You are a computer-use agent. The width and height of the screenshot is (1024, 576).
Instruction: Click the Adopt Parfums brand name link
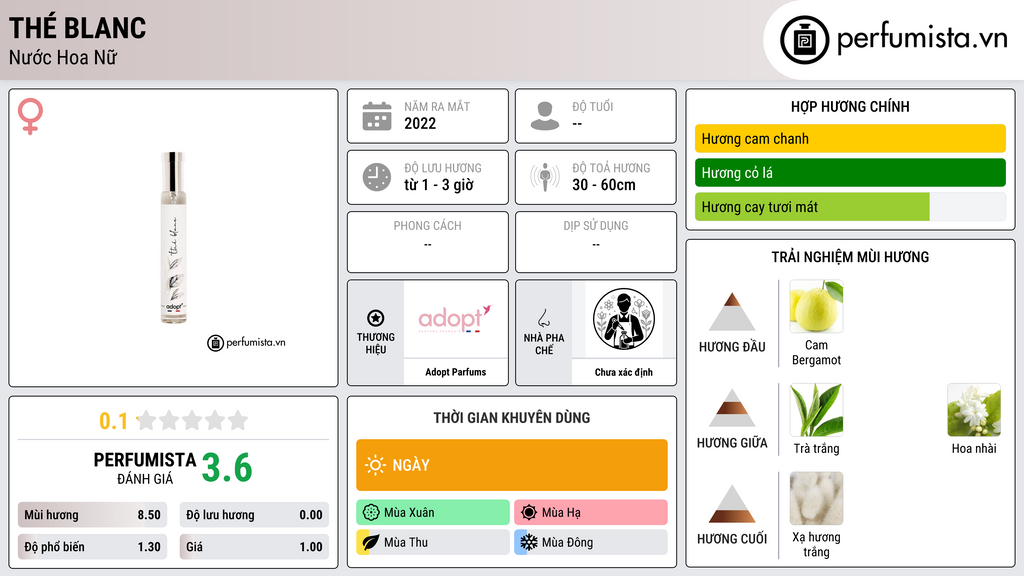456,372
